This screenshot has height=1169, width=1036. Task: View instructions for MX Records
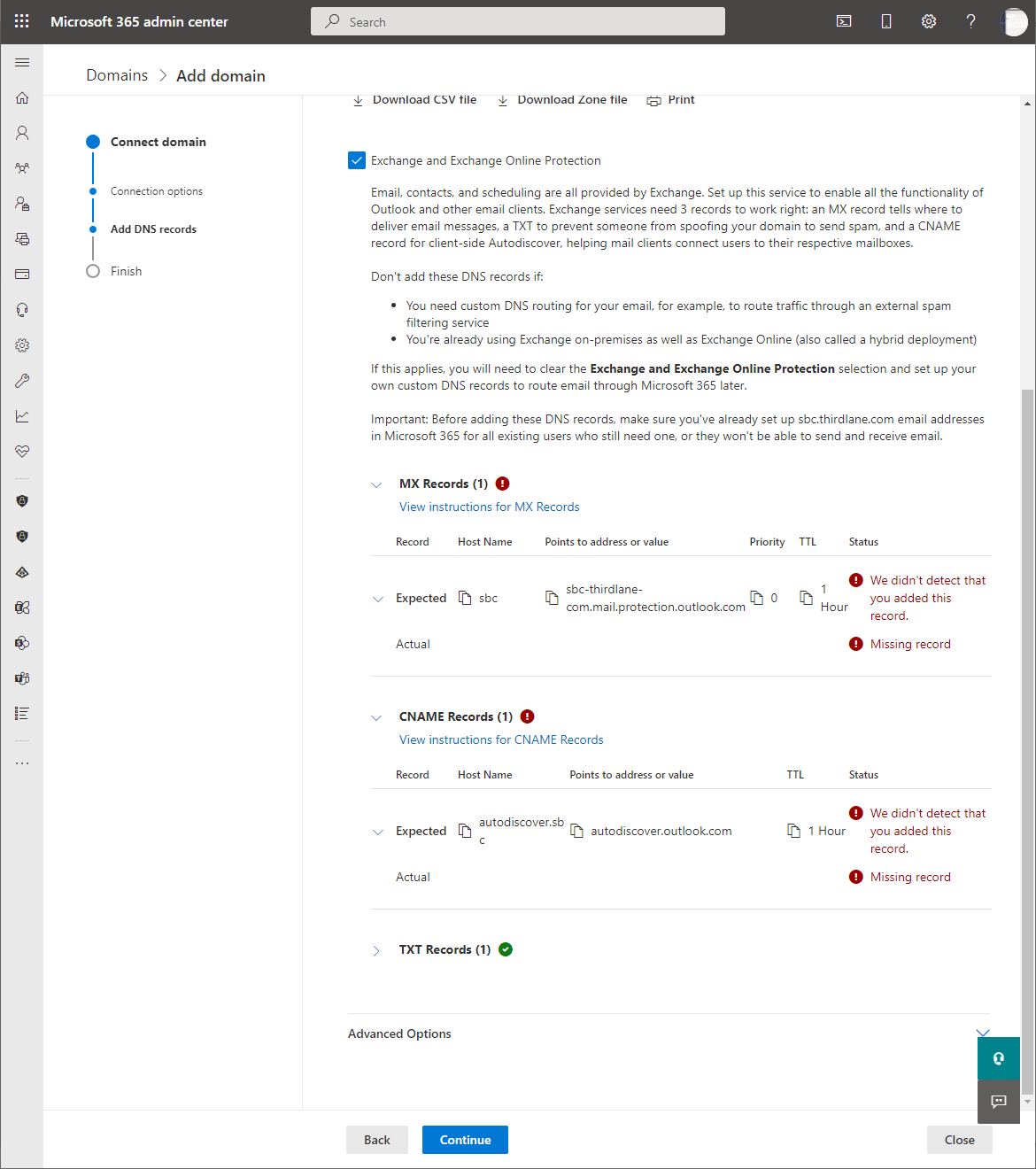click(x=489, y=507)
